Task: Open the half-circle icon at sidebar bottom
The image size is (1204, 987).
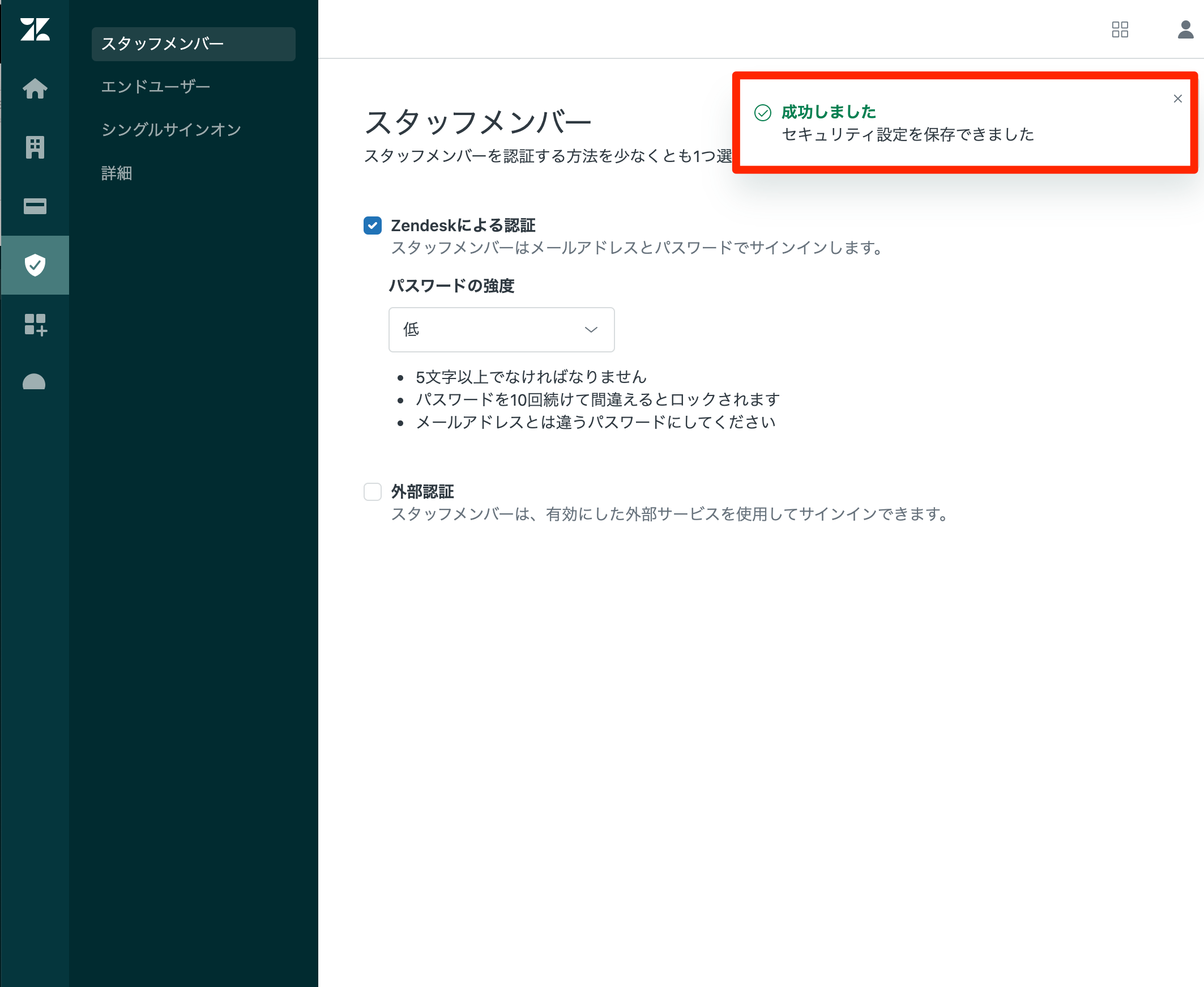Action: [x=34, y=381]
